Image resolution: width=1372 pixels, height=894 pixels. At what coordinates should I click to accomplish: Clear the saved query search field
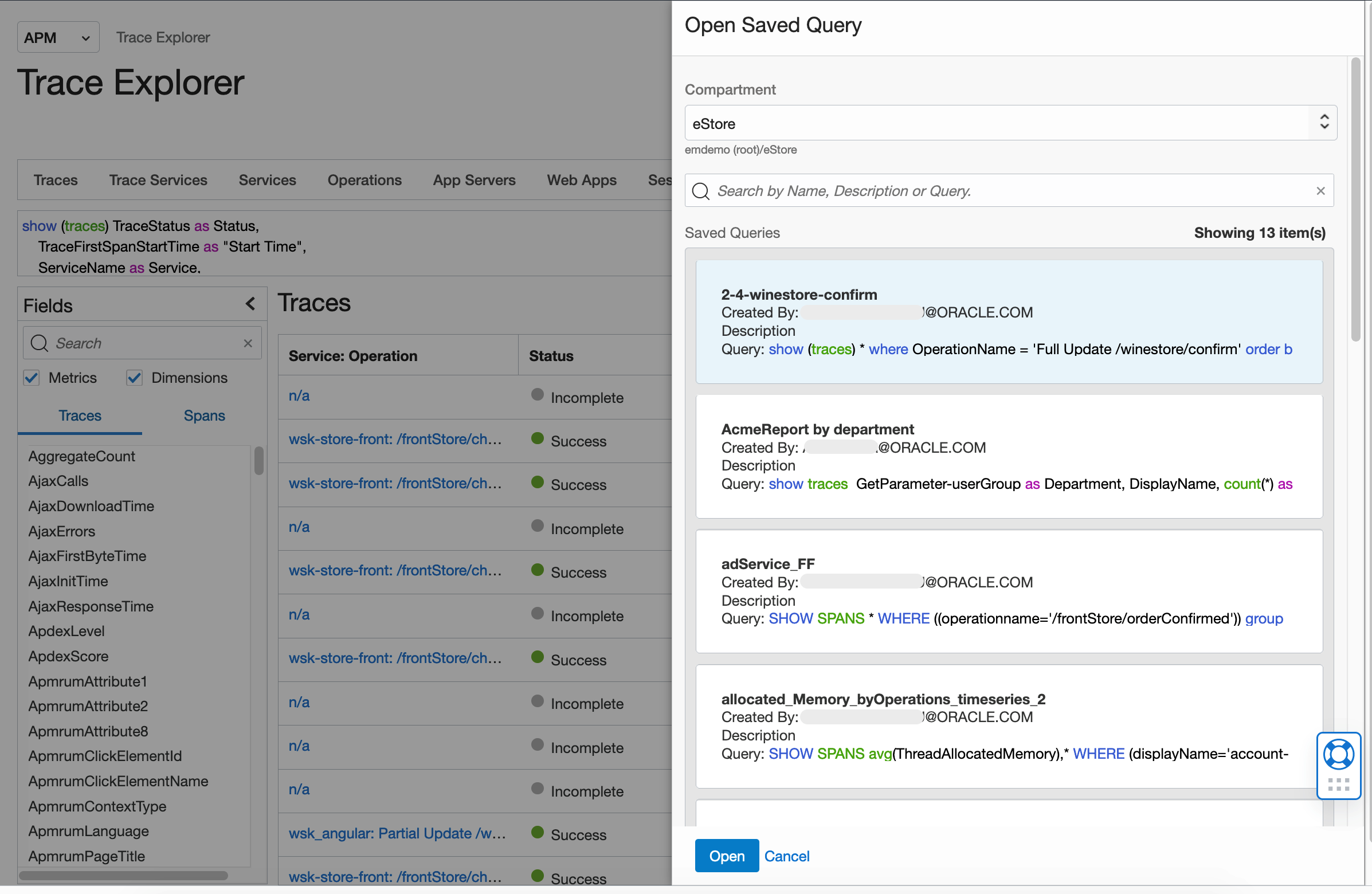pyautogui.click(x=1320, y=191)
